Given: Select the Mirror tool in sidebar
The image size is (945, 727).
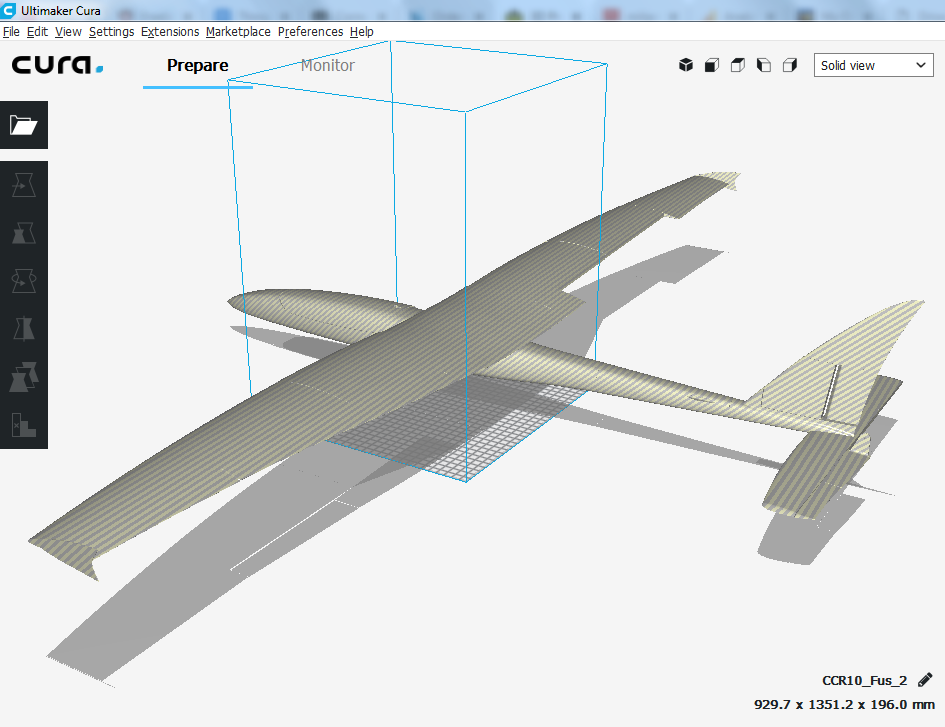Looking at the screenshot, I should coord(23,328).
